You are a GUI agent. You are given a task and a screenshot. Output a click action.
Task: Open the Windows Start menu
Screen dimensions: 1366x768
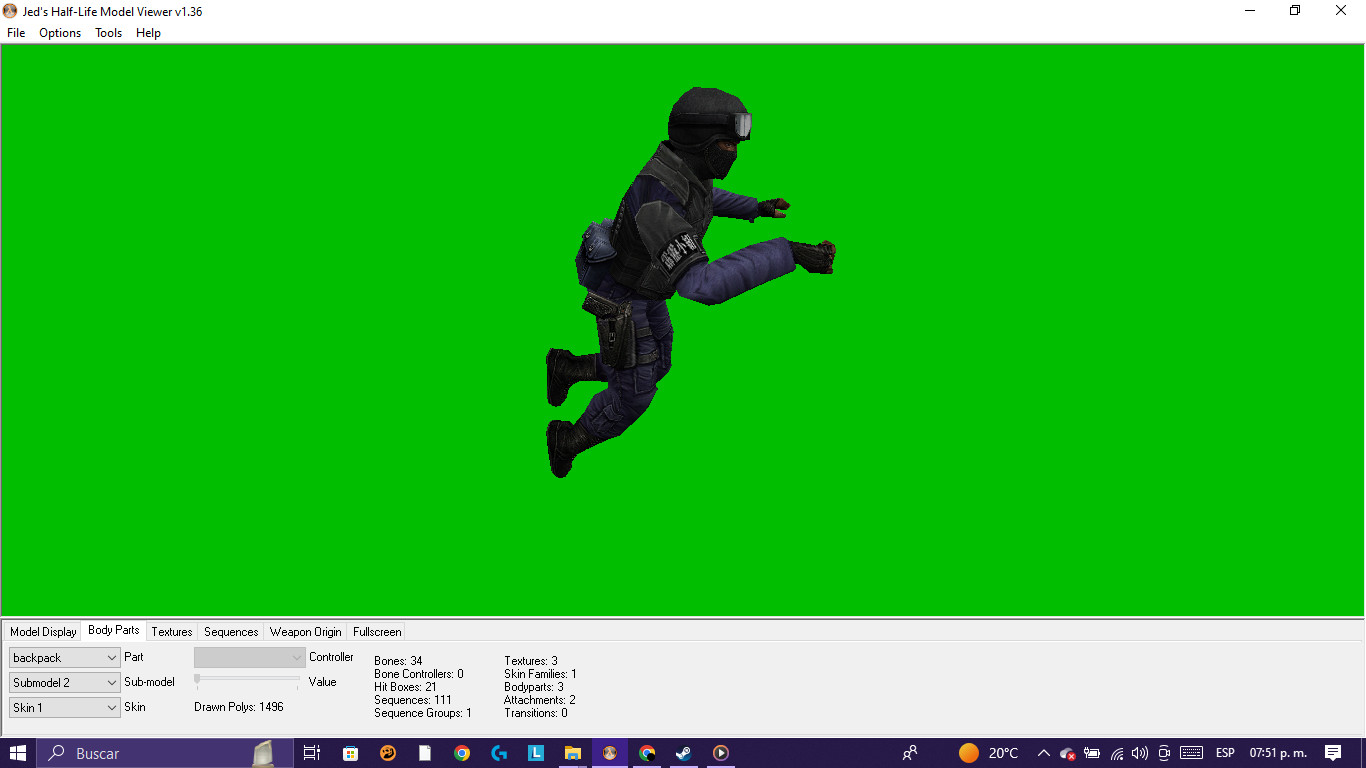tap(18, 753)
